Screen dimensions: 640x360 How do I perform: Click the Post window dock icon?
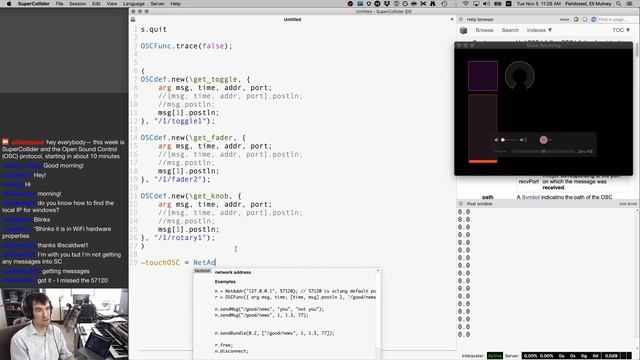click(x=461, y=204)
